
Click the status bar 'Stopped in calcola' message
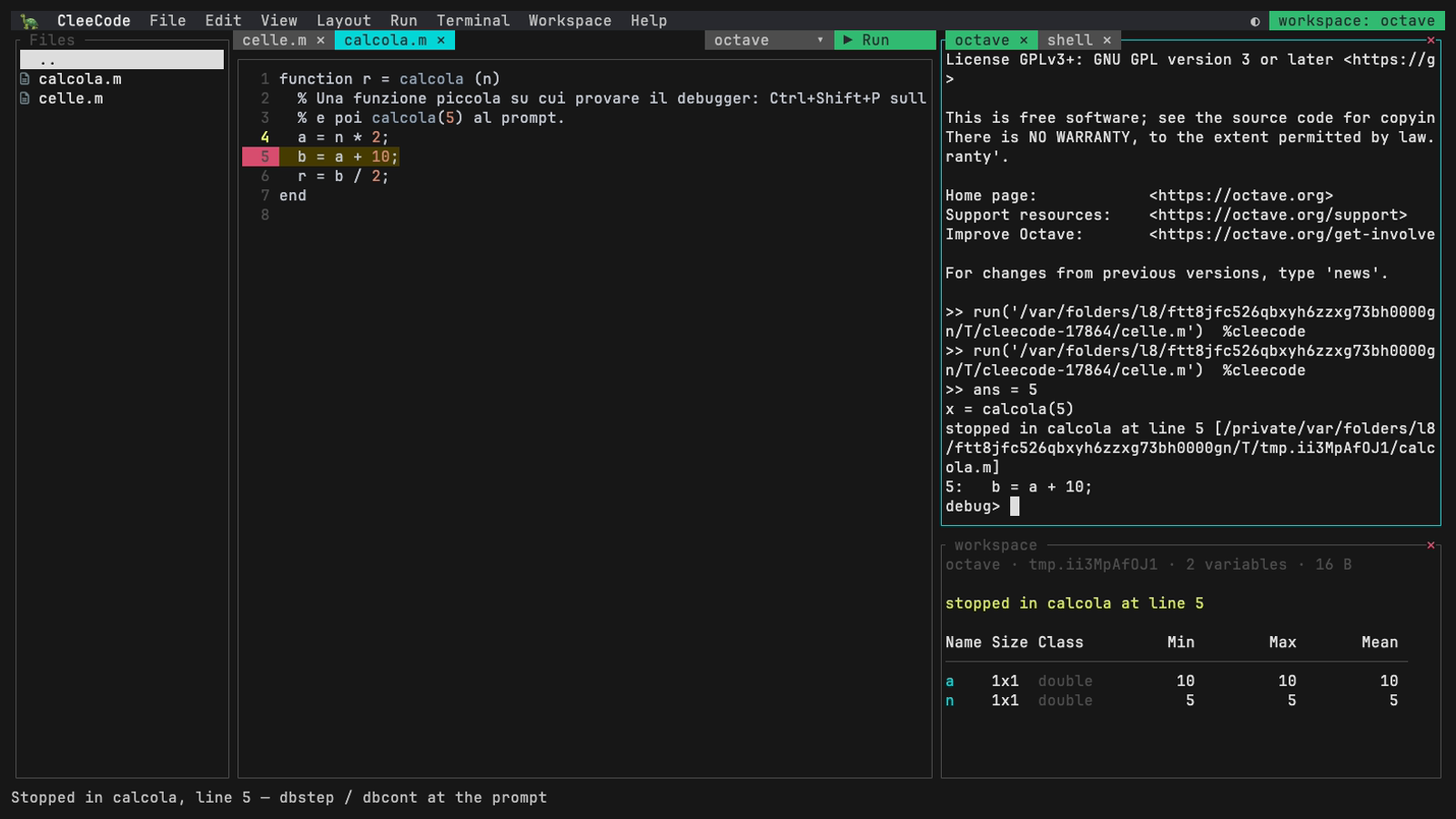(x=278, y=797)
